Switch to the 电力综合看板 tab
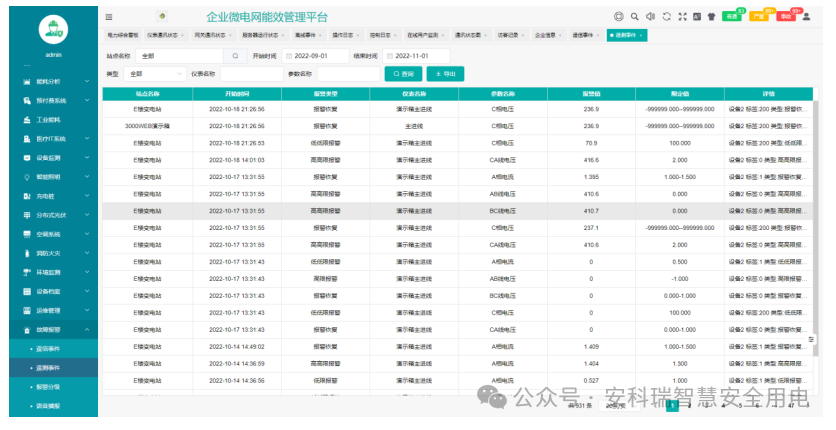The image size is (836, 430). coord(123,35)
